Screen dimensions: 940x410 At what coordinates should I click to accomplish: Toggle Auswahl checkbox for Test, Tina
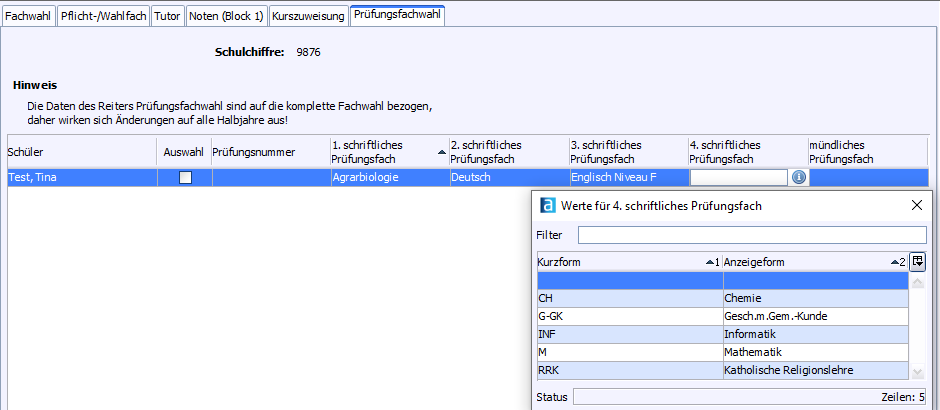click(185, 178)
